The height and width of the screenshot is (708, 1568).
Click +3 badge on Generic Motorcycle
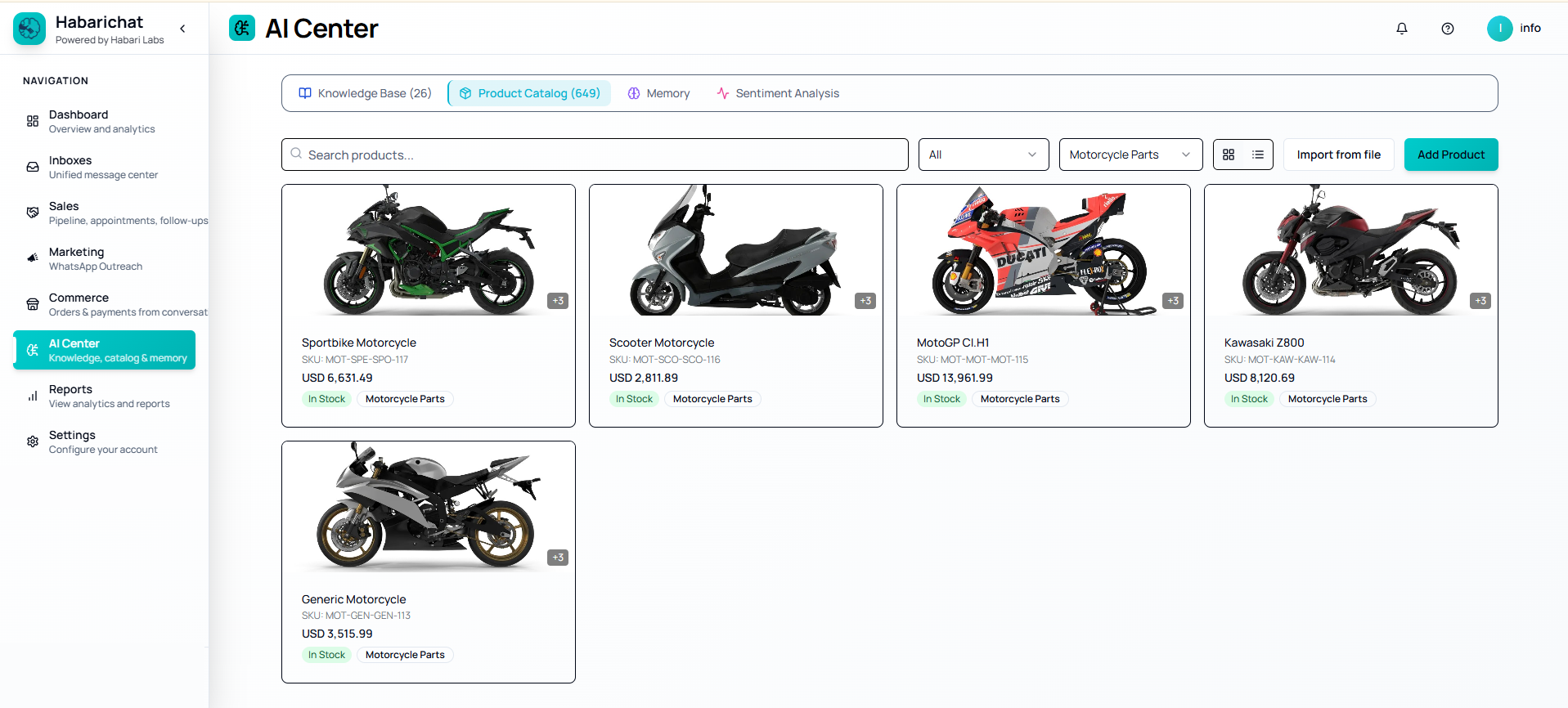click(x=558, y=558)
